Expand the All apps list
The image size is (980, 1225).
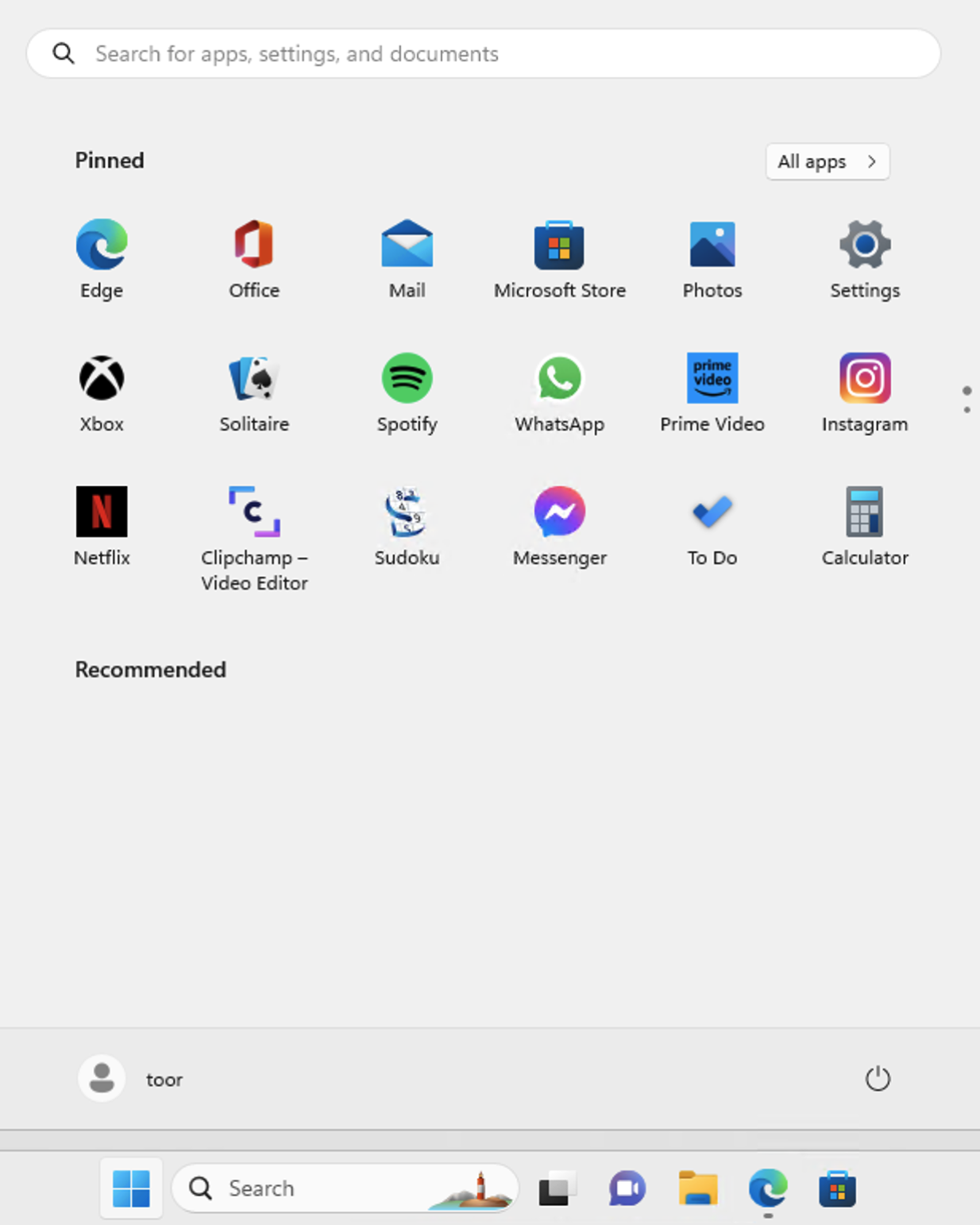827,162
